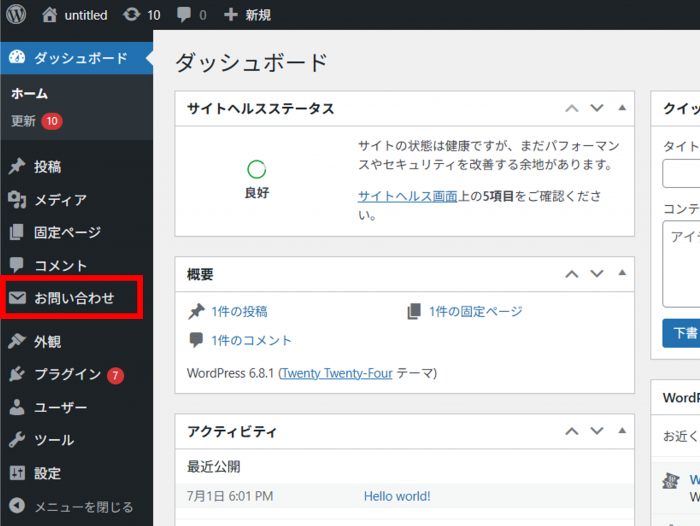This screenshot has width=700, height=526.
Task: Click the Twenty Twenty-Four theme link
Action: point(337,373)
